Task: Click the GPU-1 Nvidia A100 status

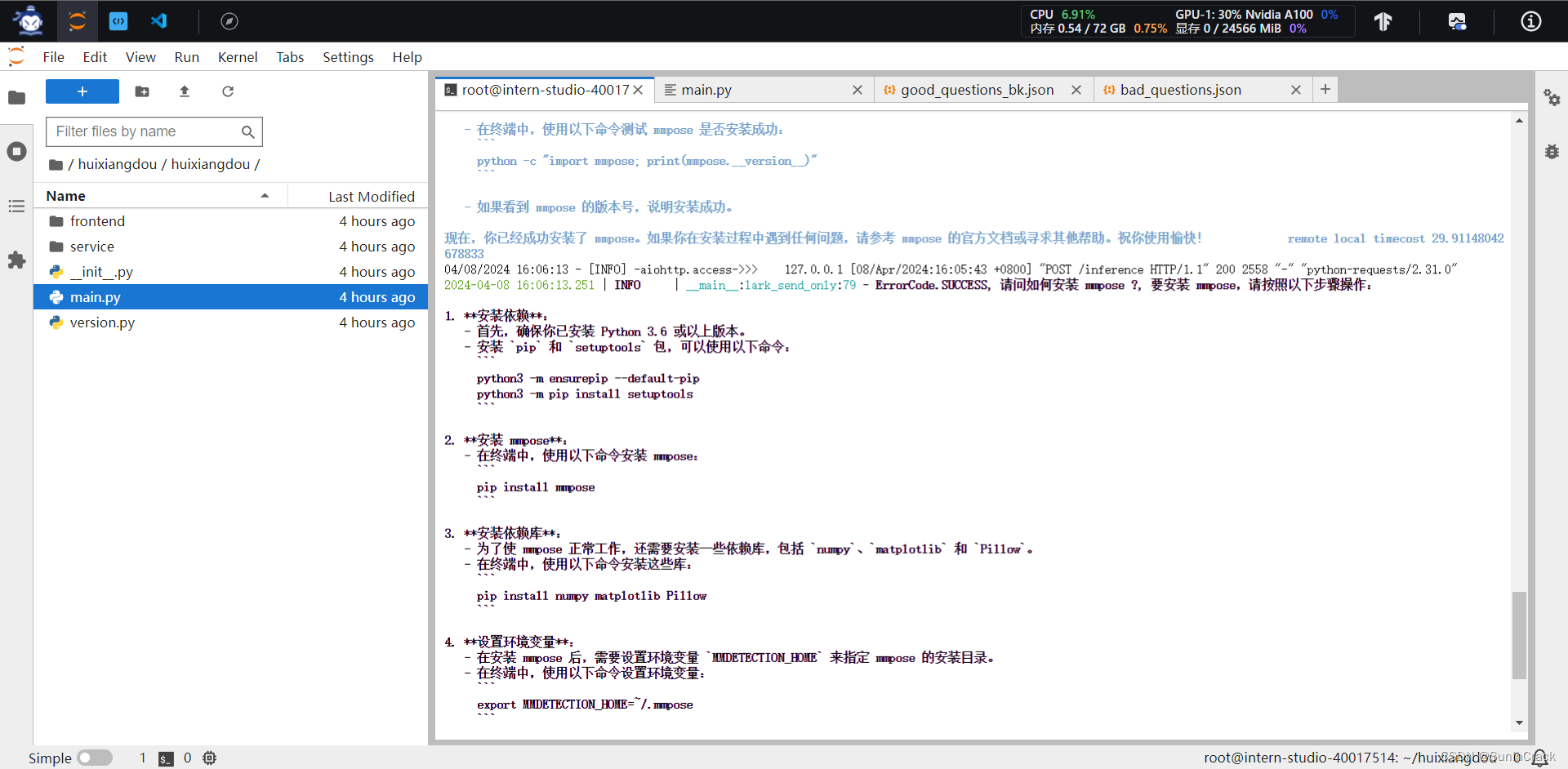Action: [x=1256, y=14]
